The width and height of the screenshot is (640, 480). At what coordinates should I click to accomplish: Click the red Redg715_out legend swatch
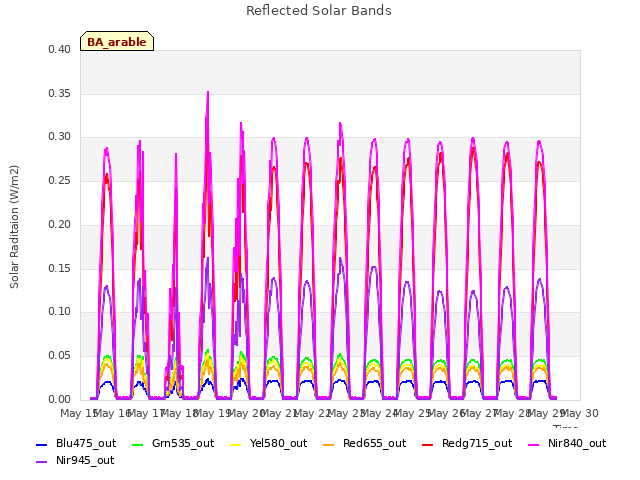427,444
